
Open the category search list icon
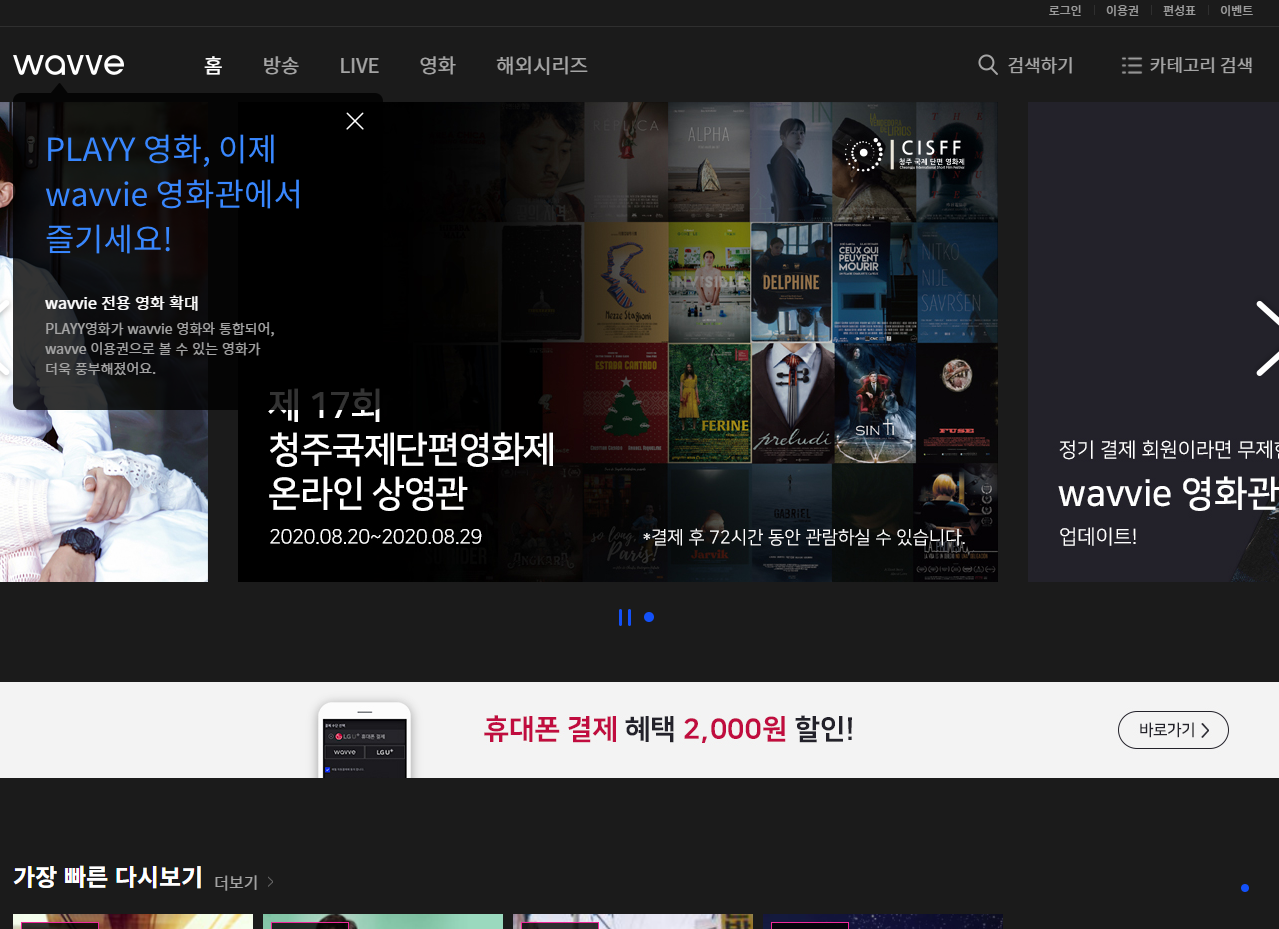click(1132, 65)
